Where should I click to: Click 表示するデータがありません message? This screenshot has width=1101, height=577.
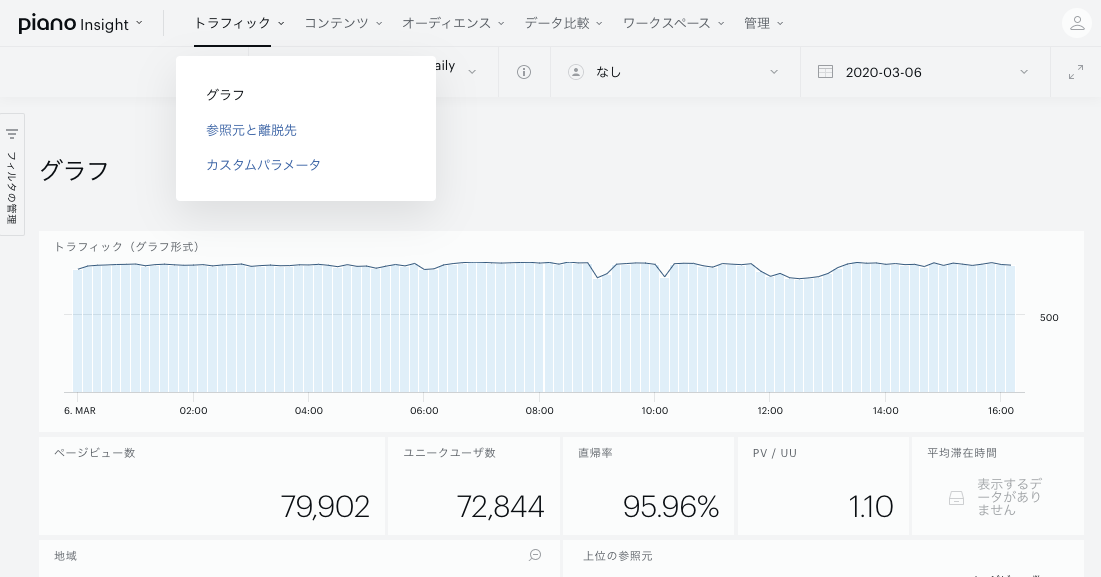(x=1010, y=497)
